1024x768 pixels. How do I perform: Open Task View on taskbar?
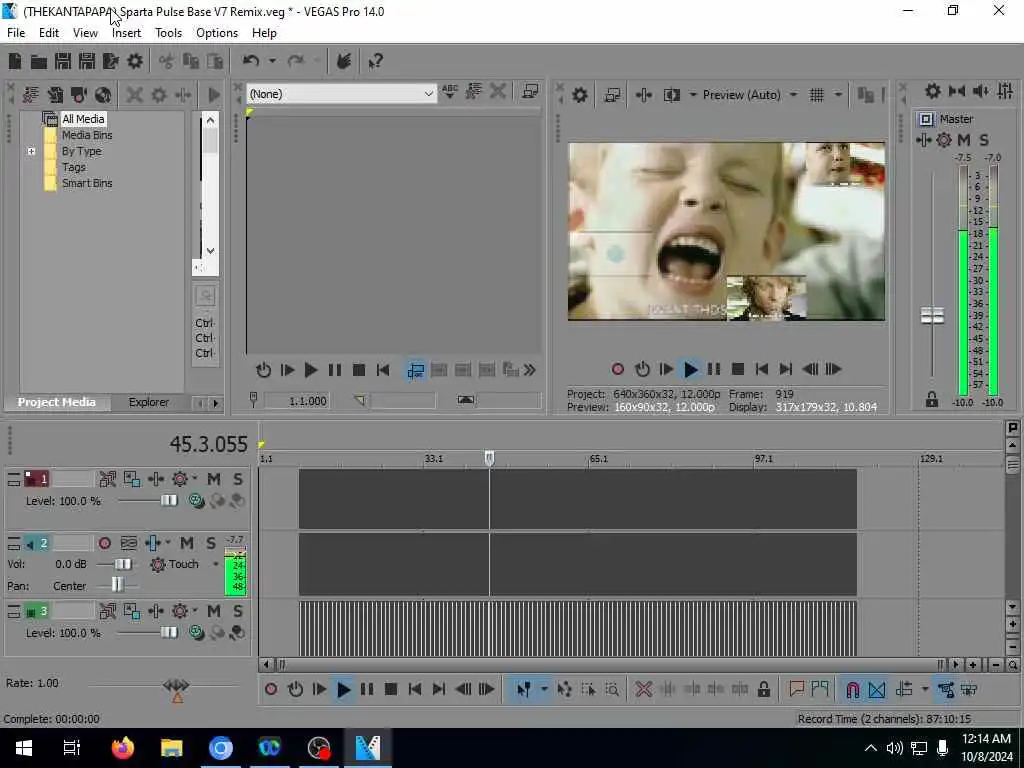[x=72, y=748]
